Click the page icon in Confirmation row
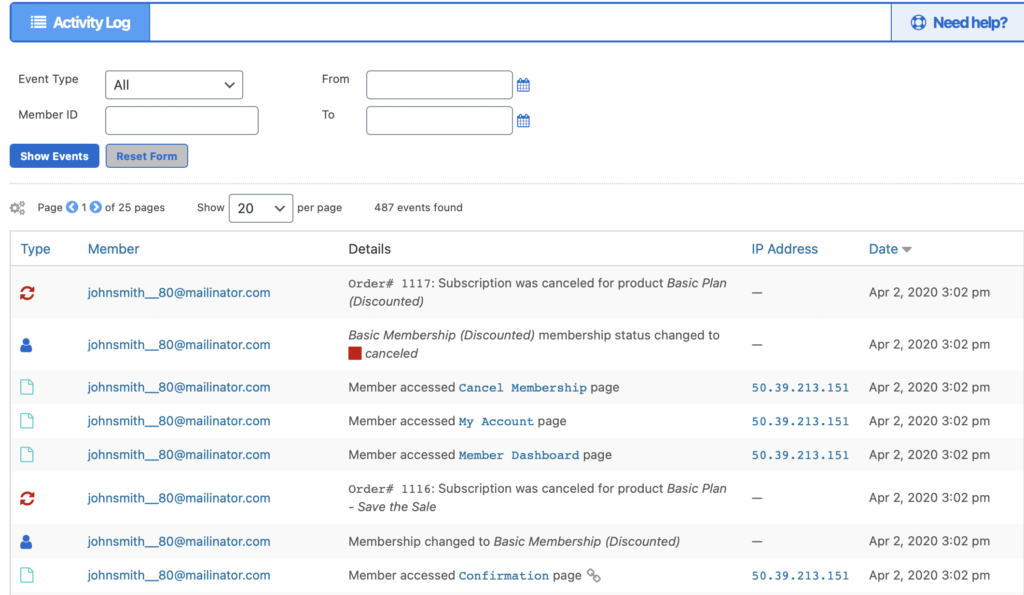This screenshot has width=1024, height=595. 27,575
